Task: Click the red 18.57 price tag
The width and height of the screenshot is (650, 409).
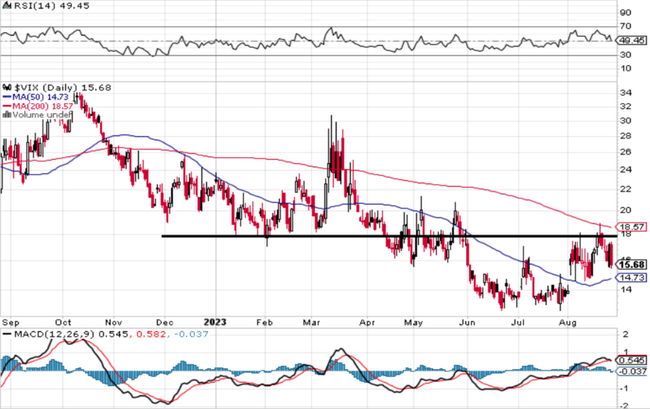Action: (x=632, y=227)
